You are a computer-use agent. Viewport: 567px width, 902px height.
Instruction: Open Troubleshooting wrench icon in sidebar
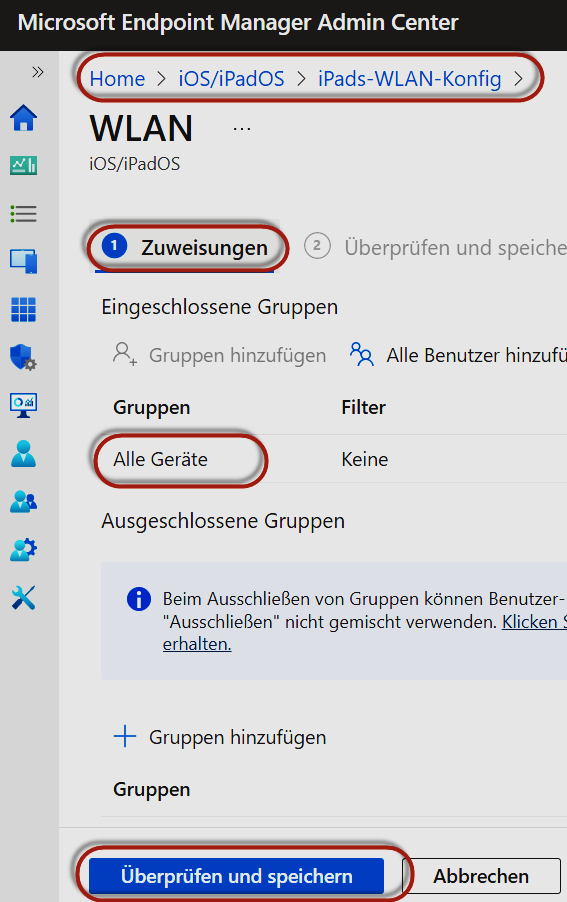click(x=24, y=598)
